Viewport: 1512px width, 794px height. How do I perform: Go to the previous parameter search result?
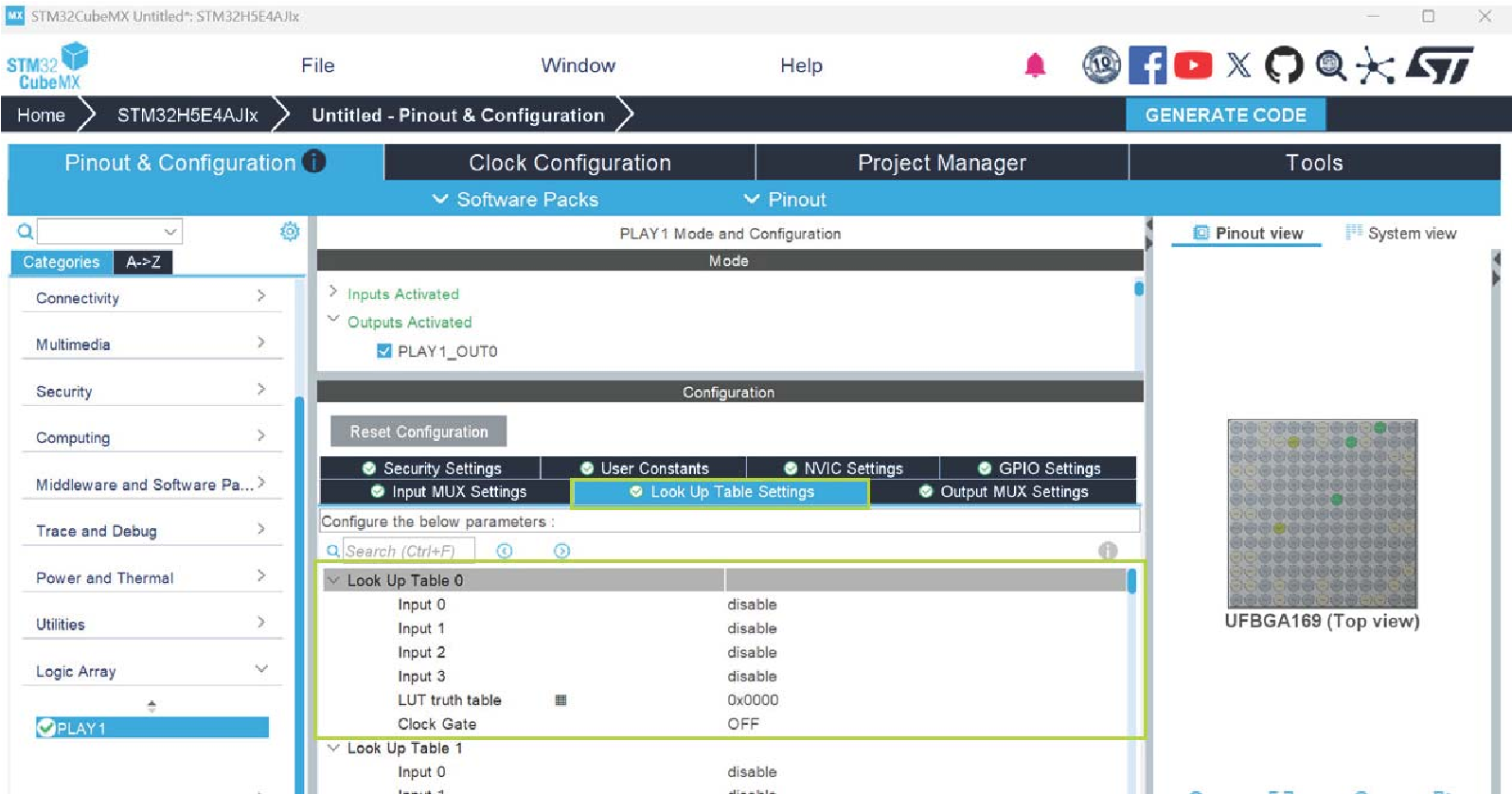(x=505, y=551)
